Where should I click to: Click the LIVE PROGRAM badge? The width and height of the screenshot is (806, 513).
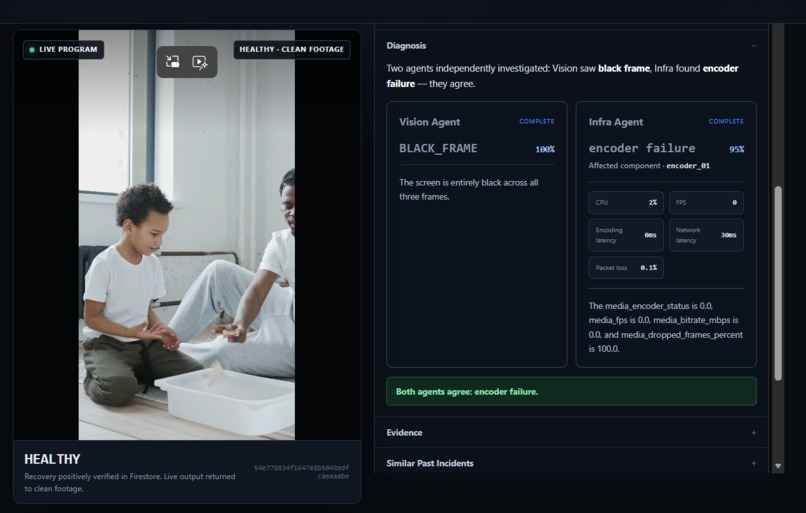coord(63,50)
